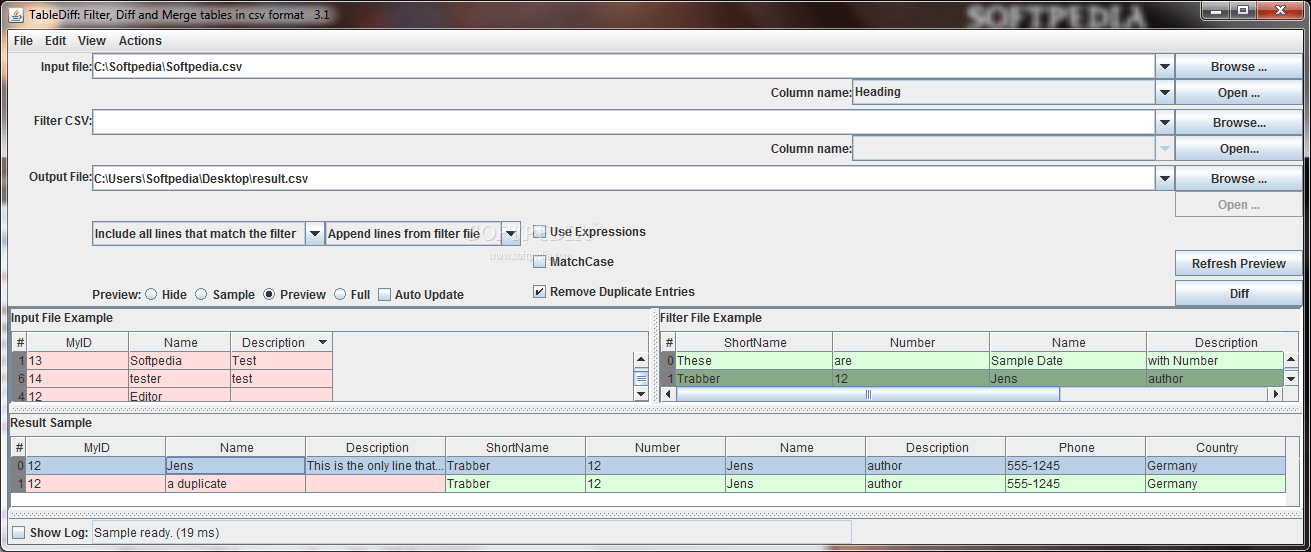The image size is (1311, 552).
Task: Click the ShortName header in Filter File Example
Action: [754, 343]
